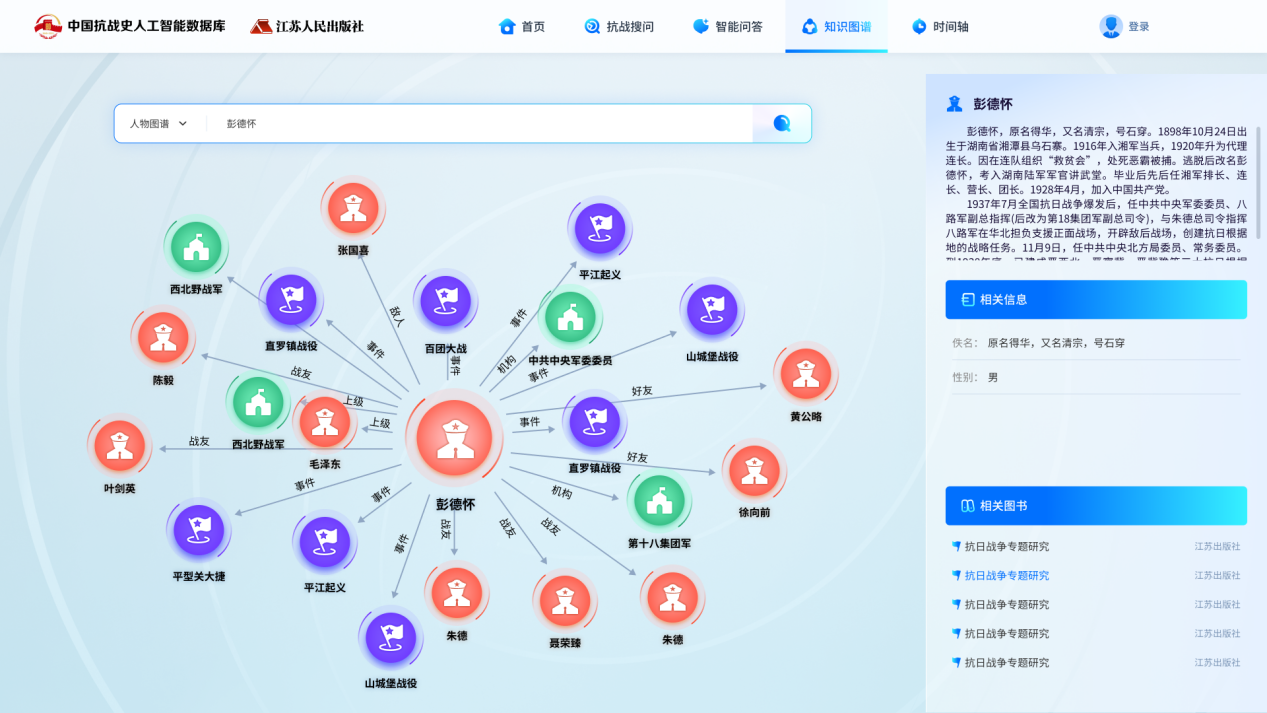Open the 黄公略 person node
The image size is (1267, 713).
805,374
